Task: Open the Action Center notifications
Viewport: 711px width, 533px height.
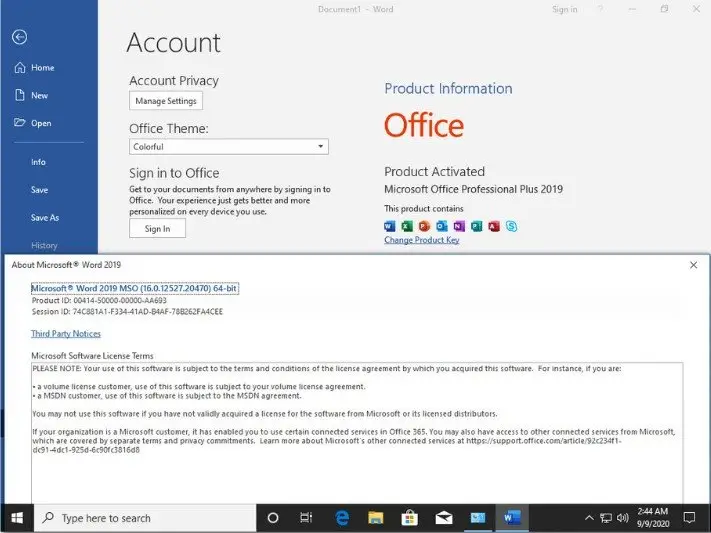Action: [689, 518]
